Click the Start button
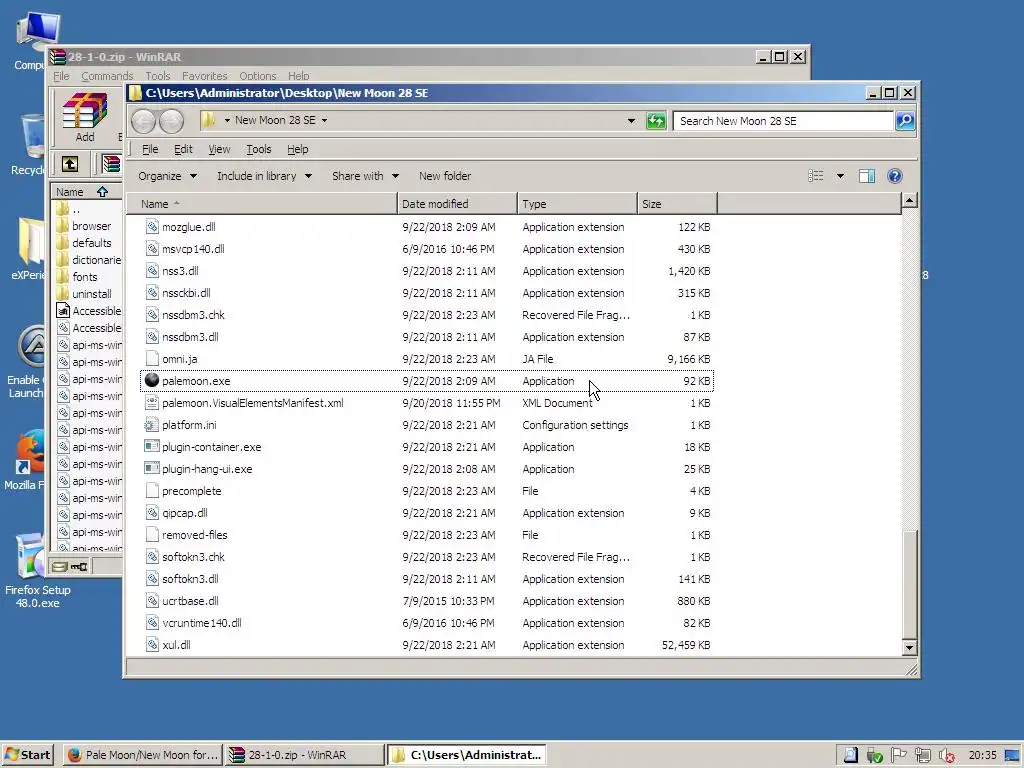 (27, 755)
